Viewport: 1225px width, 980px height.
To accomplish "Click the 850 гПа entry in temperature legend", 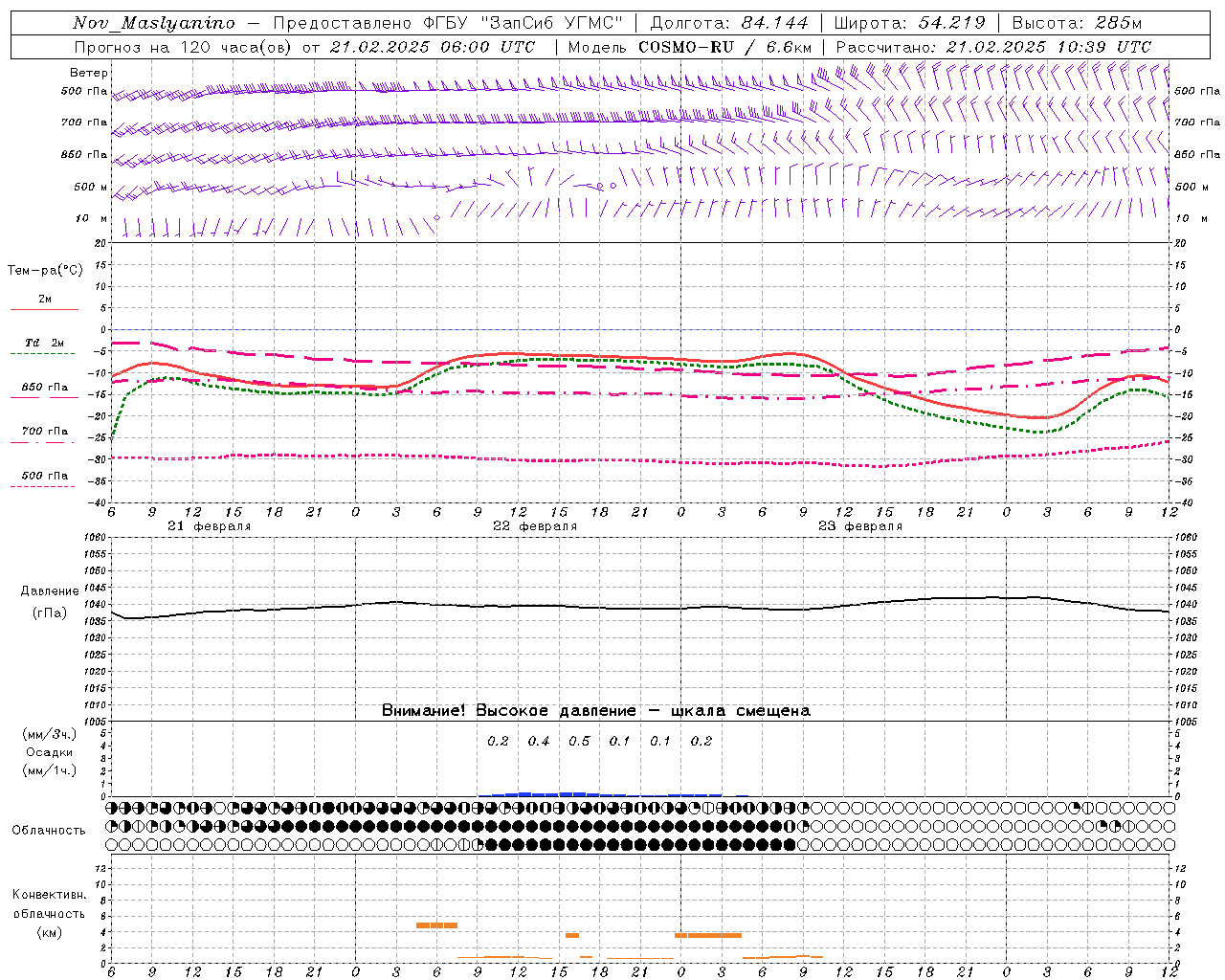I will [45, 388].
